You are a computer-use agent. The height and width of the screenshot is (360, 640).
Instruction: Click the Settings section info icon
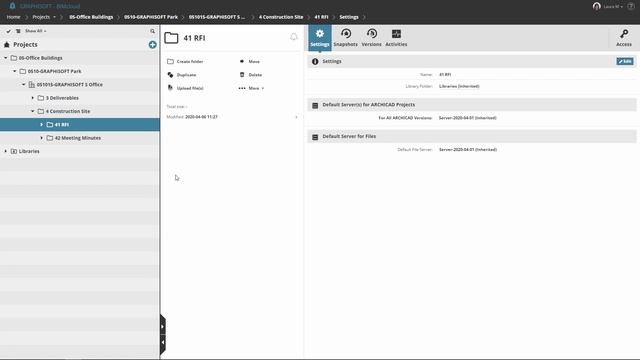click(x=315, y=61)
